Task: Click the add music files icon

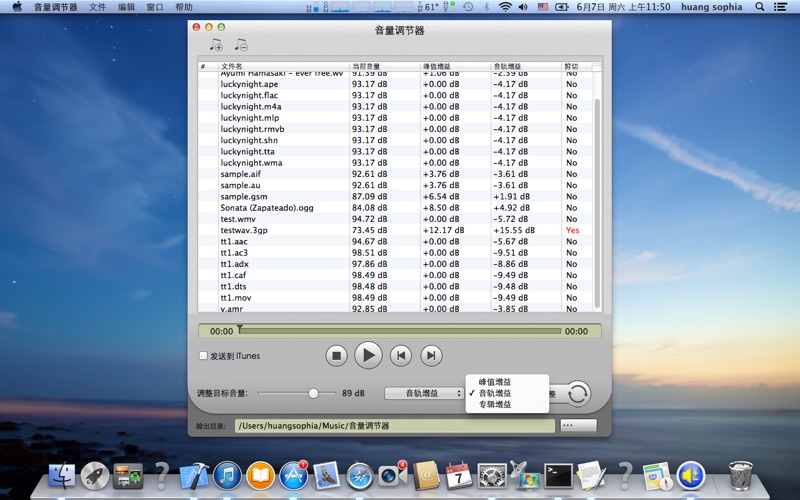Action: [x=215, y=45]
